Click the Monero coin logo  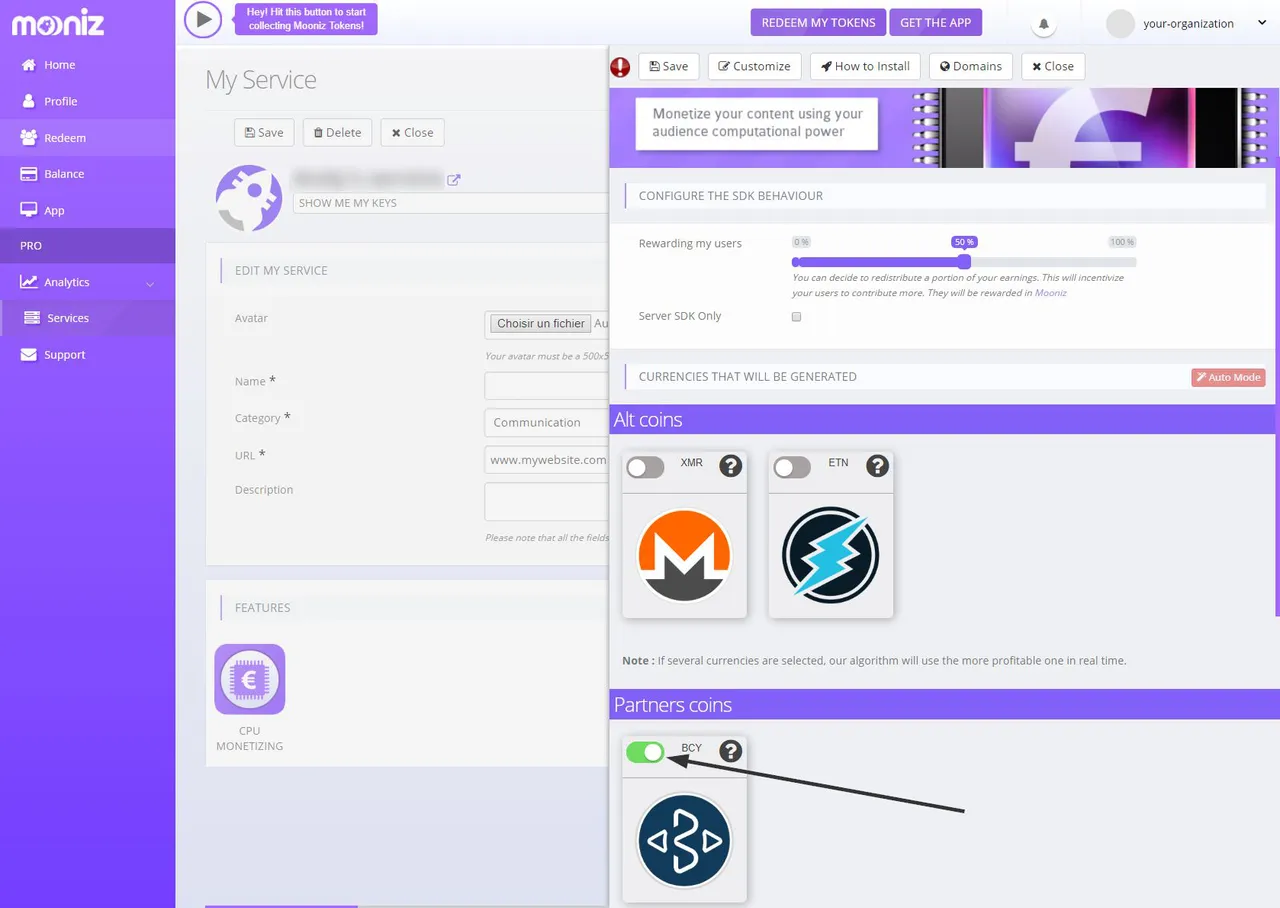[x=684, y=555]
